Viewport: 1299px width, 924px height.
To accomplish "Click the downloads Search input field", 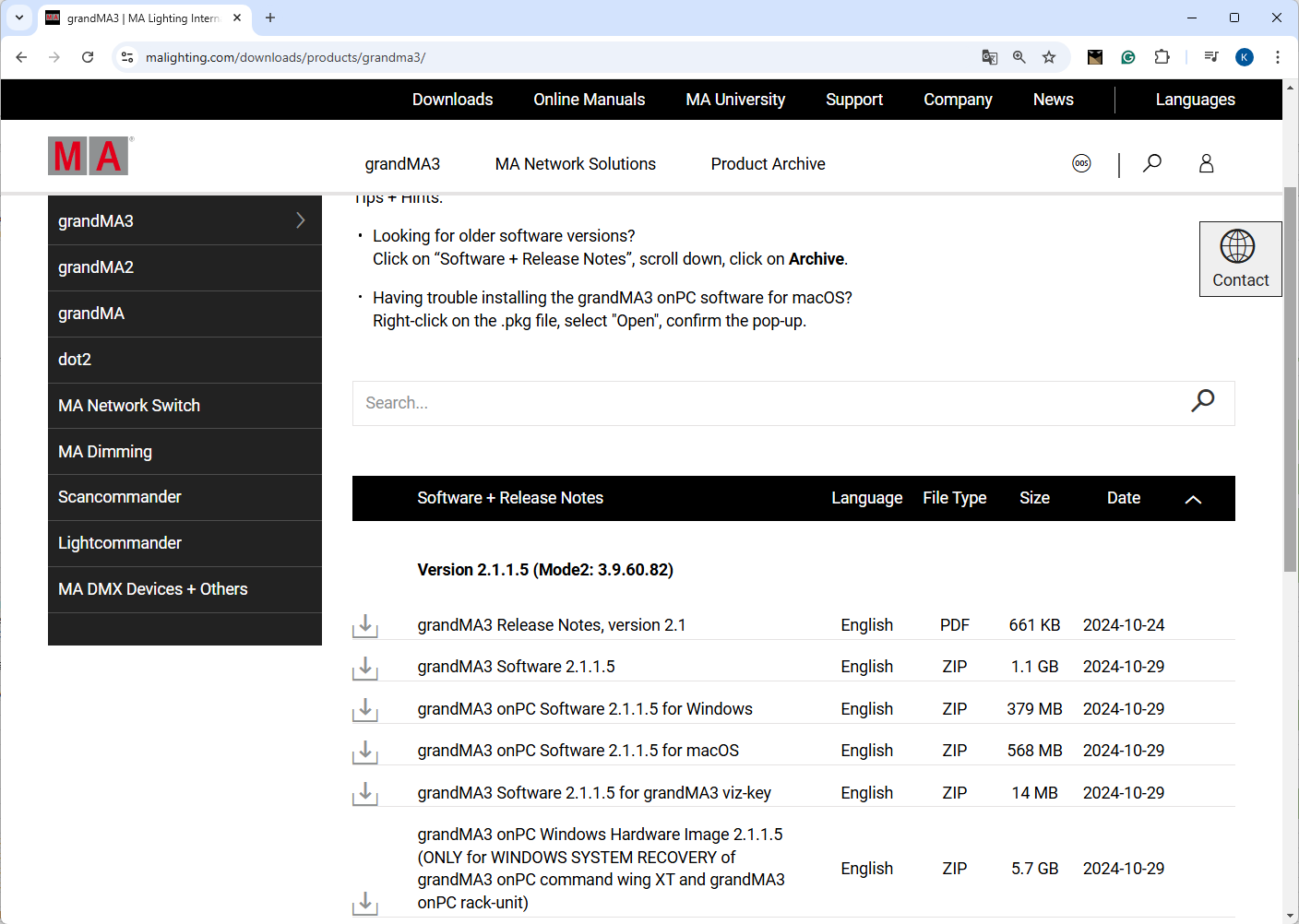I will pos(766,403).
